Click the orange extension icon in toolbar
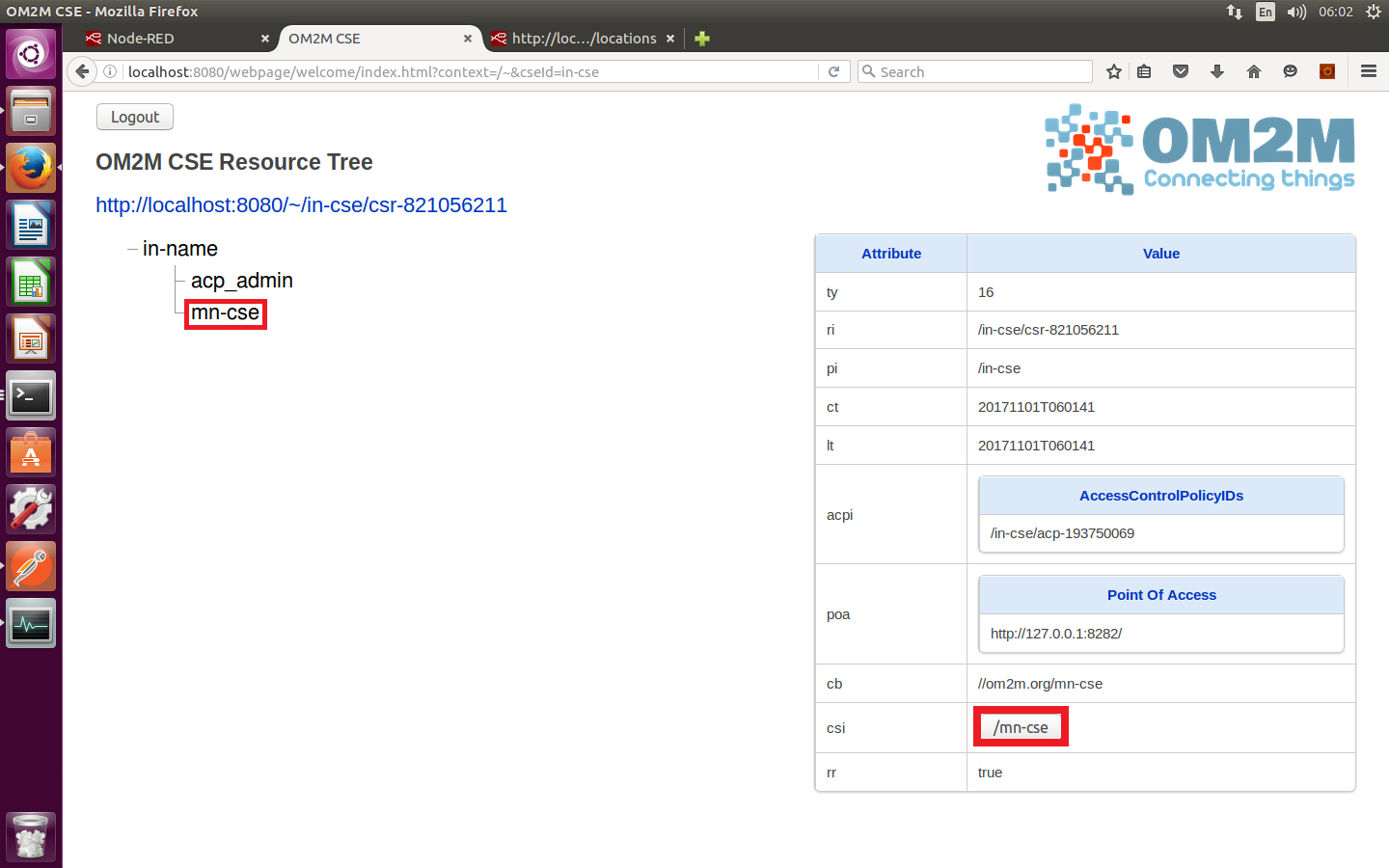Viewport: 1389px width, 868px height. [1327, 71]
